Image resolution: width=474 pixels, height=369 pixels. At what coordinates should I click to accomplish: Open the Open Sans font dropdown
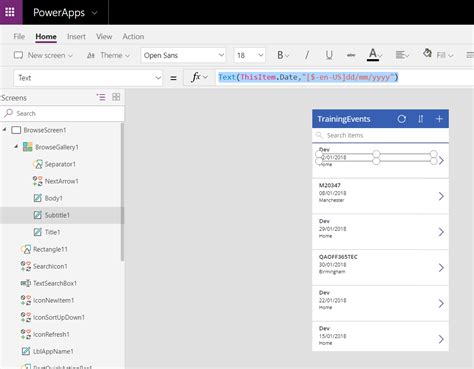tap(183, 55)
